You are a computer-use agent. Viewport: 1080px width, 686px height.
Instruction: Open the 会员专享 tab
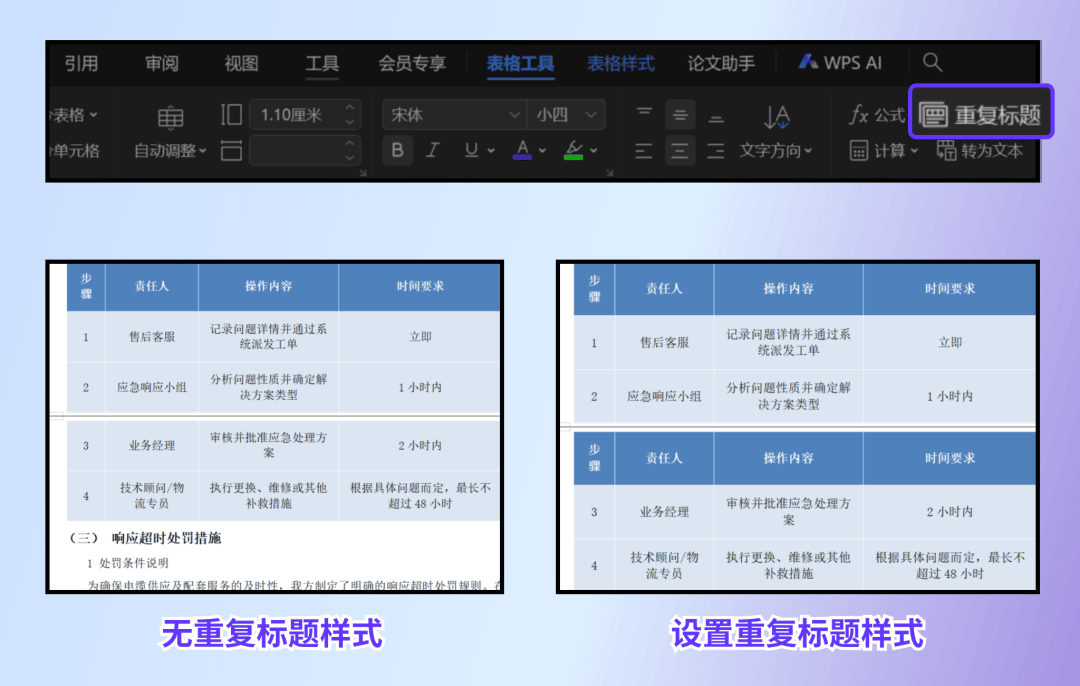tap(412, 63)
